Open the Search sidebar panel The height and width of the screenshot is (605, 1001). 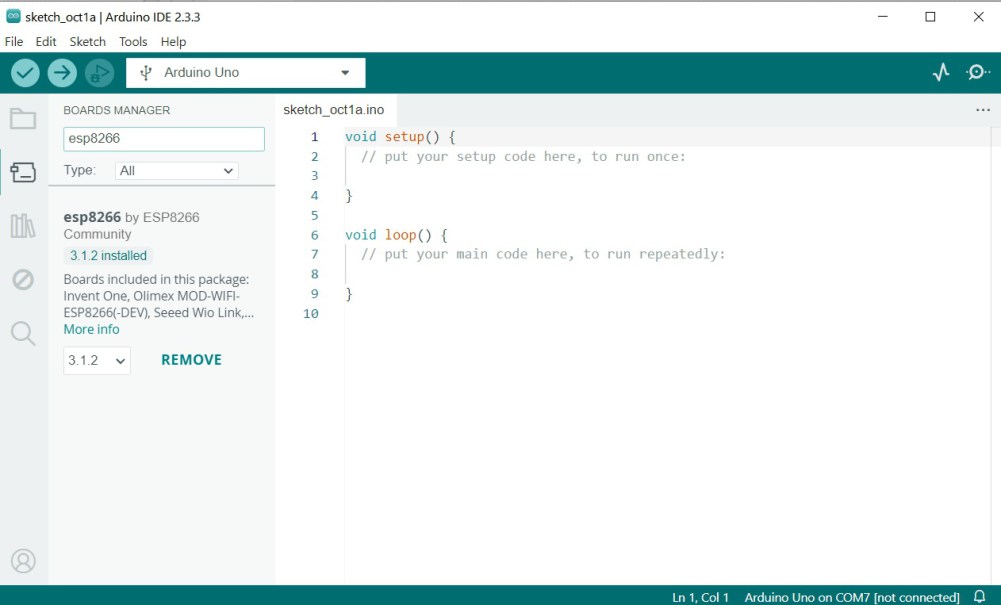pos(23,333)
